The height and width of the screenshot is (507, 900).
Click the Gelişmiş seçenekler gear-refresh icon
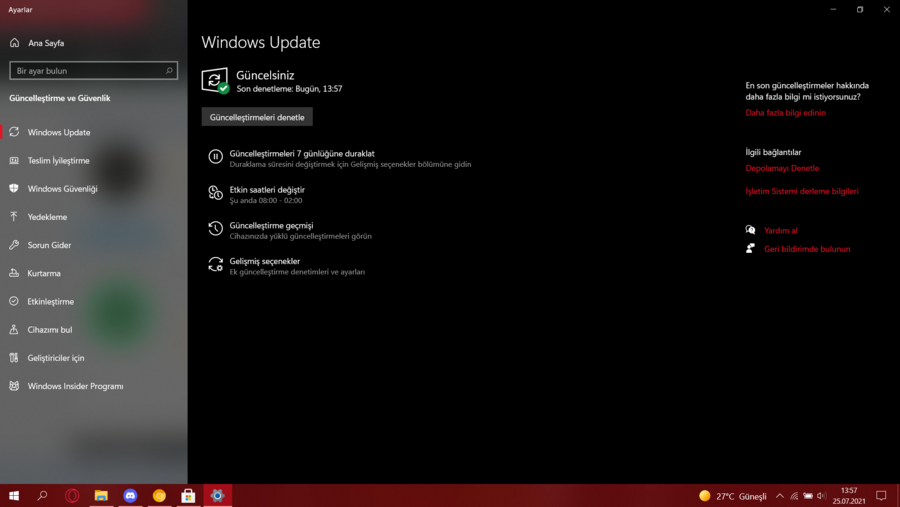(x=215, y=264)
